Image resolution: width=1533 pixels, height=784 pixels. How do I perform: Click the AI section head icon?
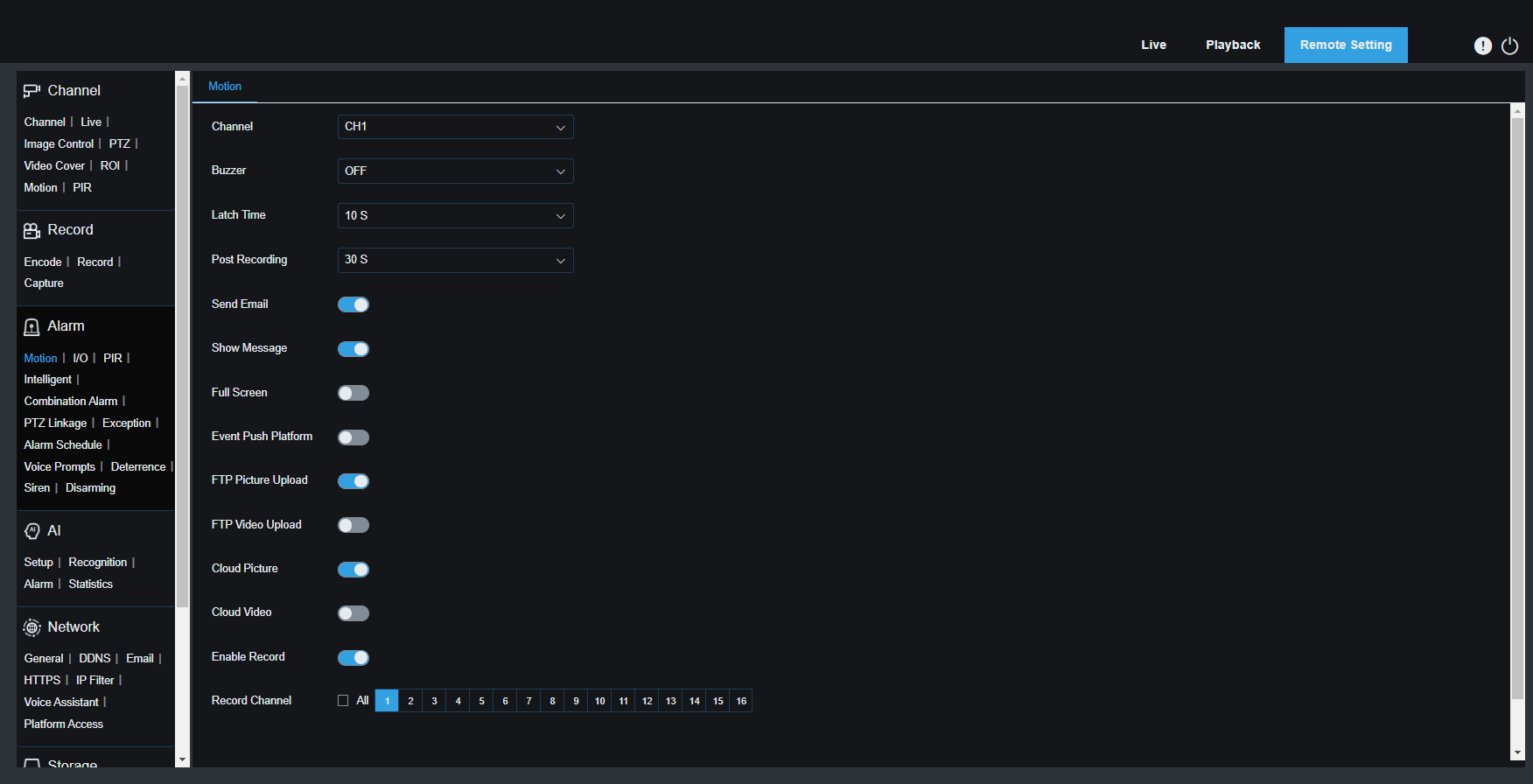pyautogui.click(x=31, y=531)
